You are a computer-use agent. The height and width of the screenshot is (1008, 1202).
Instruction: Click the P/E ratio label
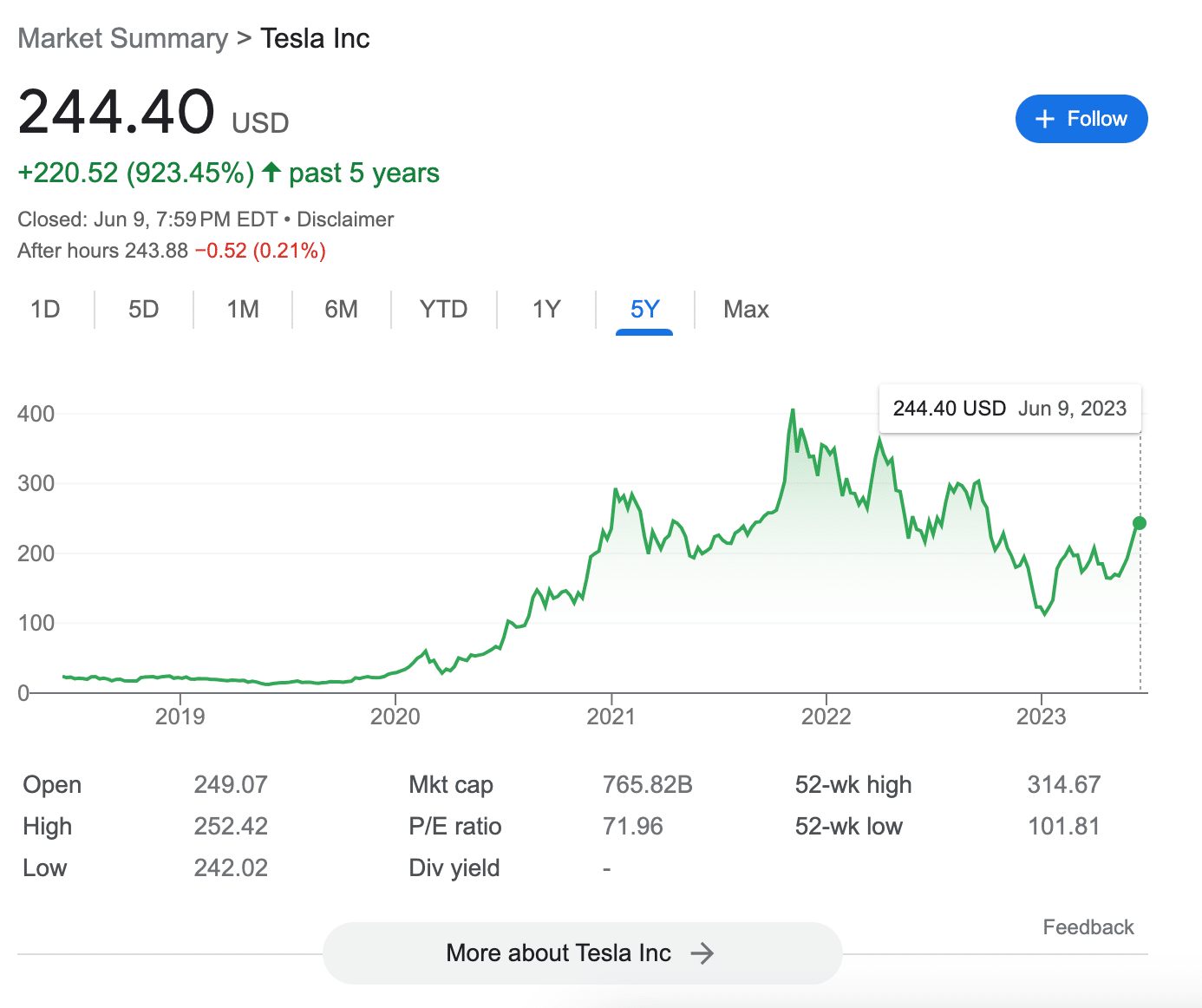455,827
